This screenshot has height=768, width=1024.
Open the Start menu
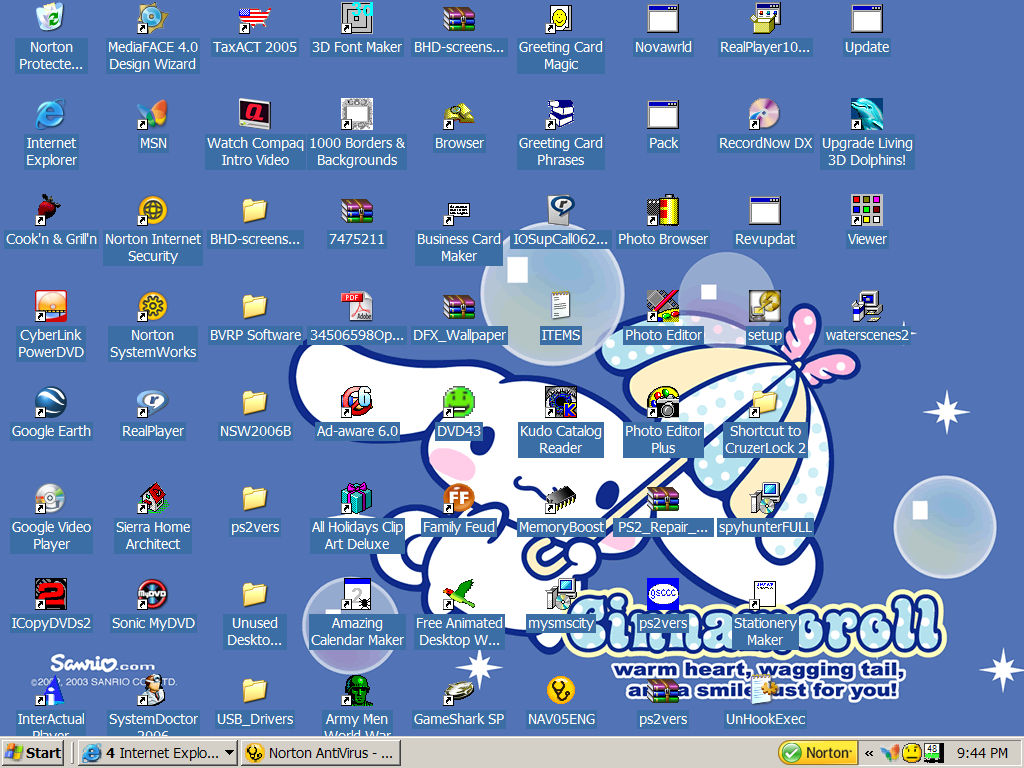tap(33, 753)
